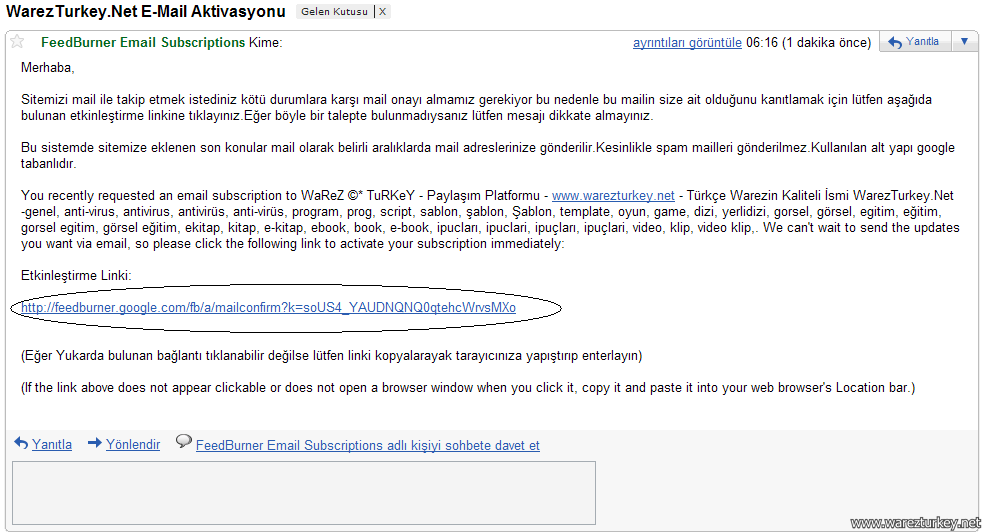984x532 pixels.
Task: Expand the dropdown arrow next to Yanıtla
Action: click(x=965, y=42)
